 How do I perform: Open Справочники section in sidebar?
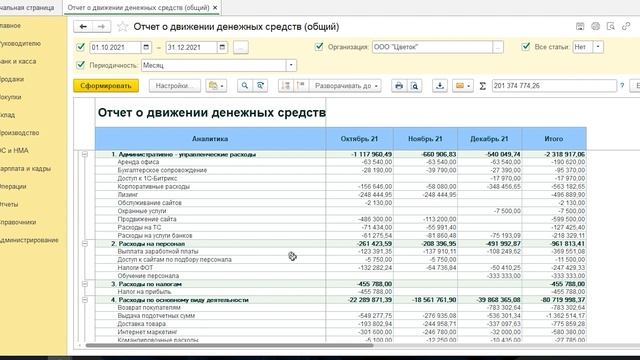tap(18, 222)
